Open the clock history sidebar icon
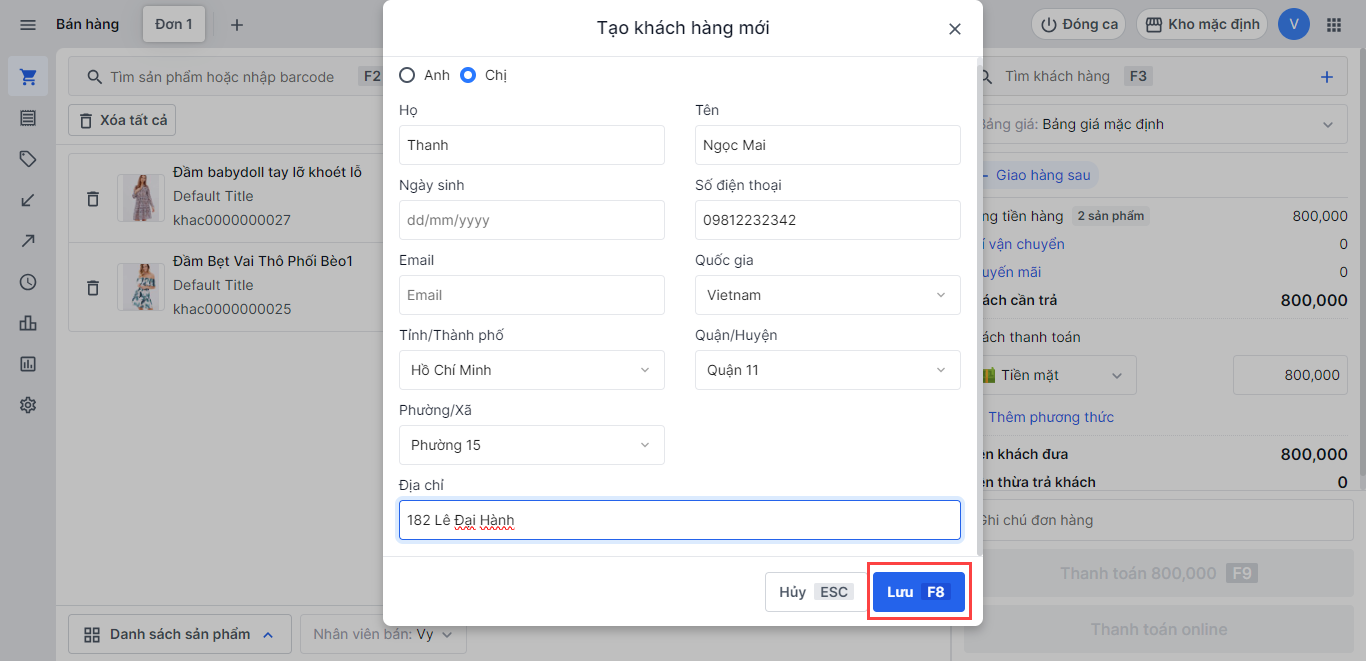1366x661 pixels. [x=28, y=282]
